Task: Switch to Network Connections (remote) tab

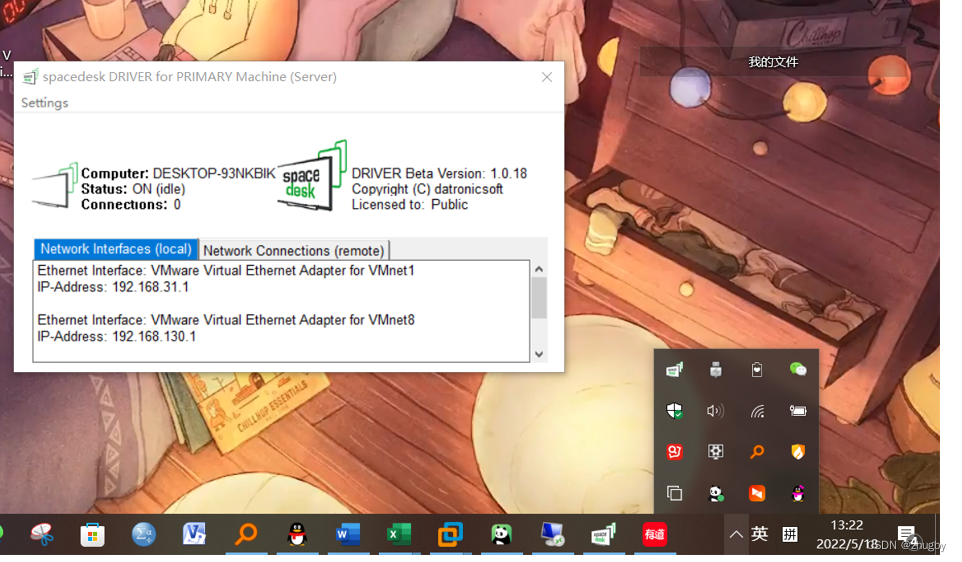Action: click(x=294, y=250)
